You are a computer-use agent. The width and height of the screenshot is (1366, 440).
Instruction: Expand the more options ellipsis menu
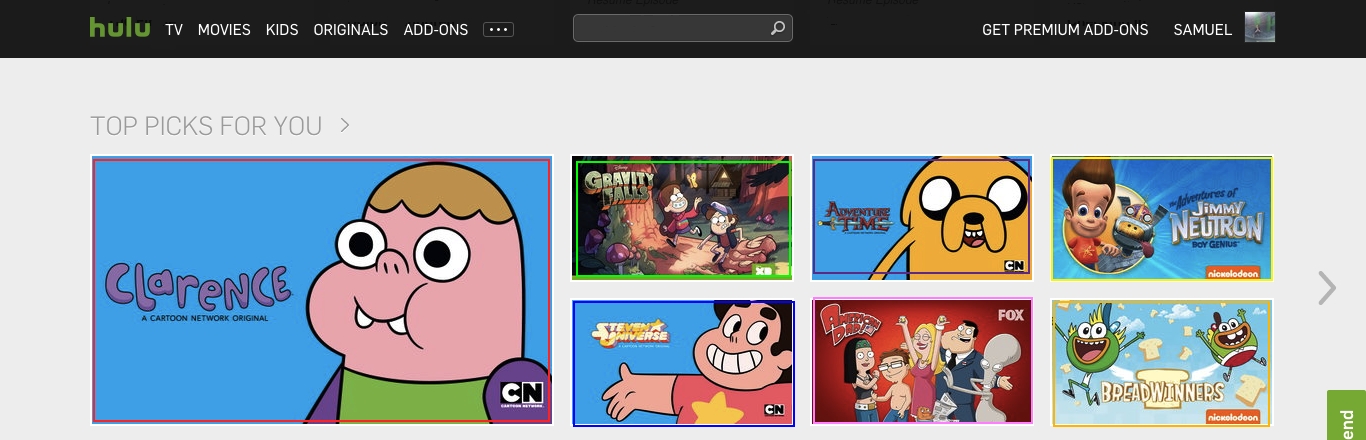point(498,30)
